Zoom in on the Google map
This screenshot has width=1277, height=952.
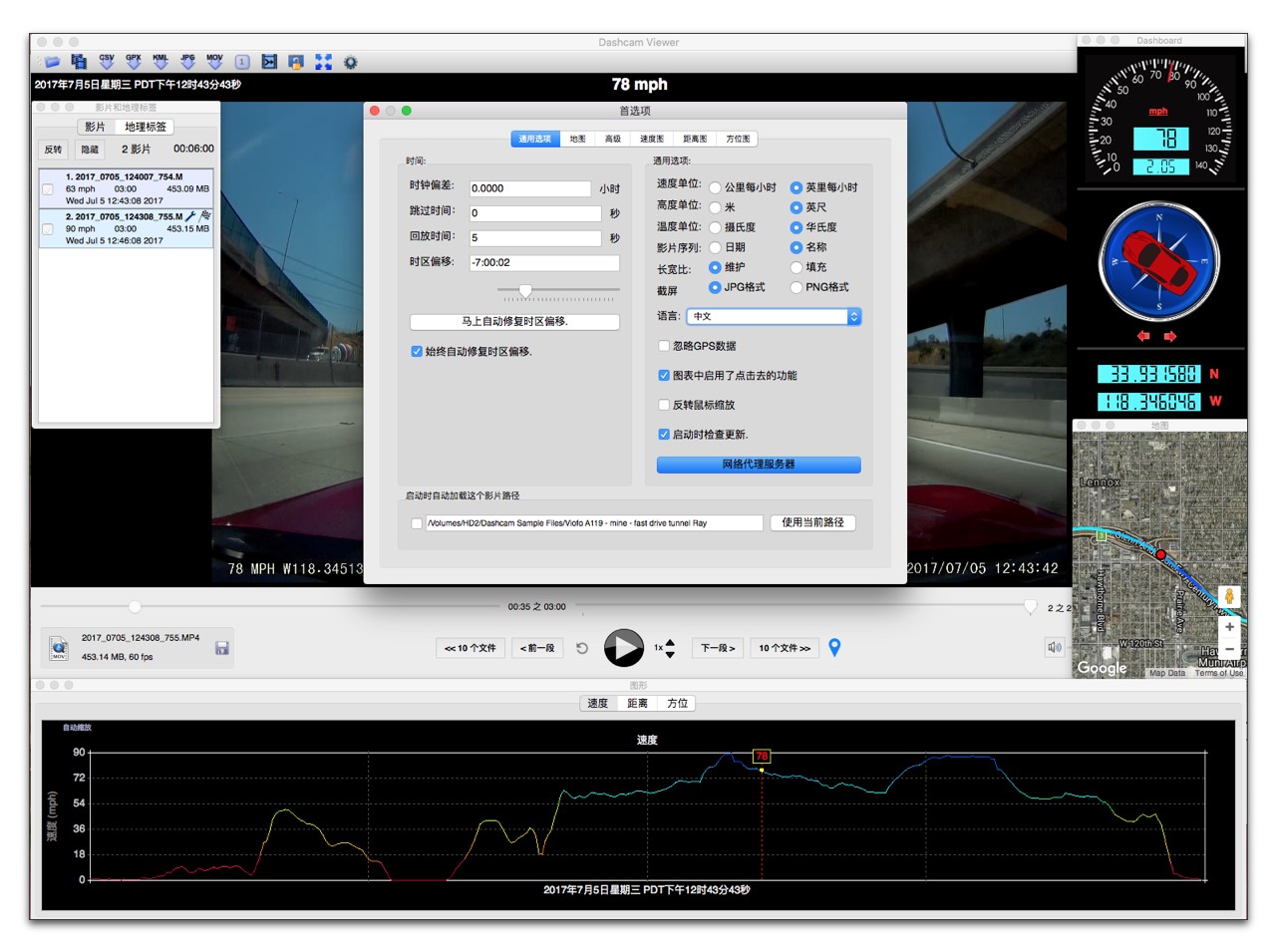tap(1229, 627)
